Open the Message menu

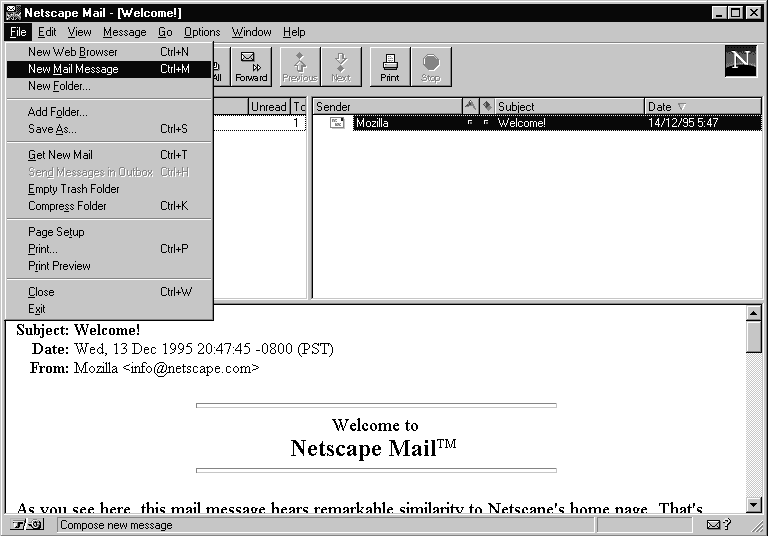click(124, 32)
